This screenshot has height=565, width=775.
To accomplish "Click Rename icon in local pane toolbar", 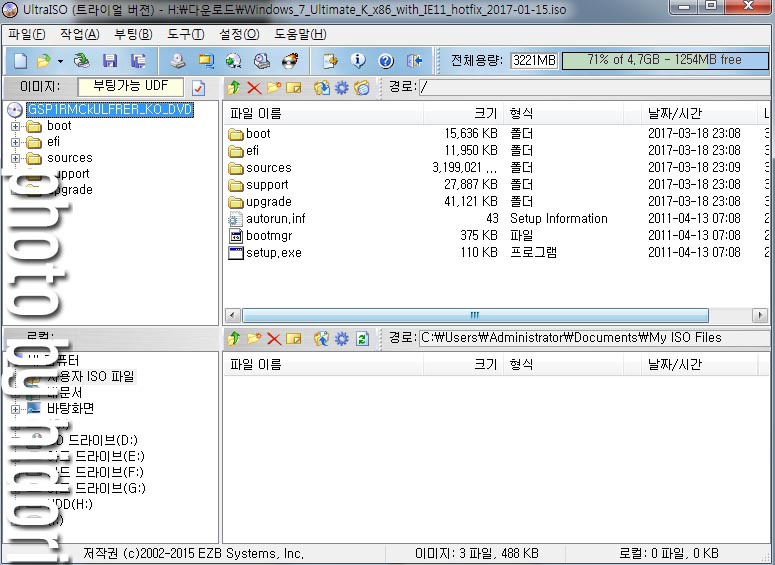I will [294, 339].
